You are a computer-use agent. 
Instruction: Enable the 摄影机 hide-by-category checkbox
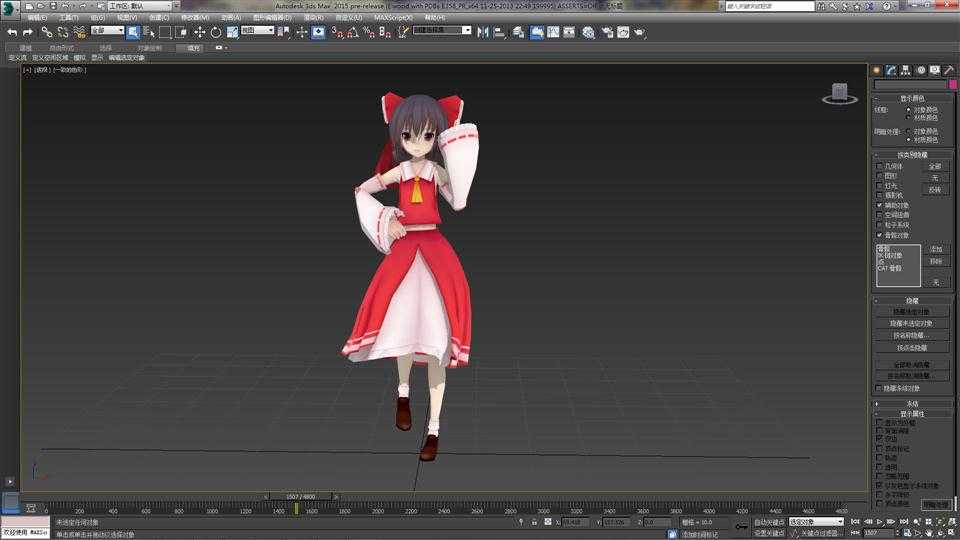[x=879, y=195]
